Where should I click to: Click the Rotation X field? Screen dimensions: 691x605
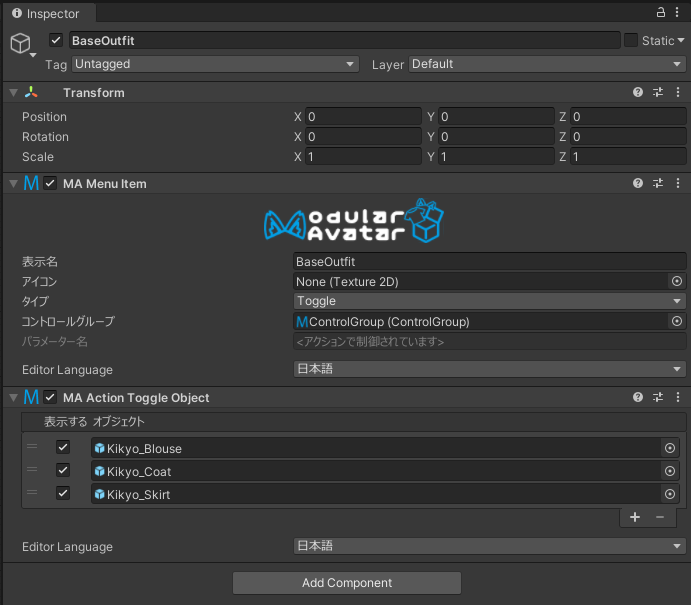click(x=363, y=137)
